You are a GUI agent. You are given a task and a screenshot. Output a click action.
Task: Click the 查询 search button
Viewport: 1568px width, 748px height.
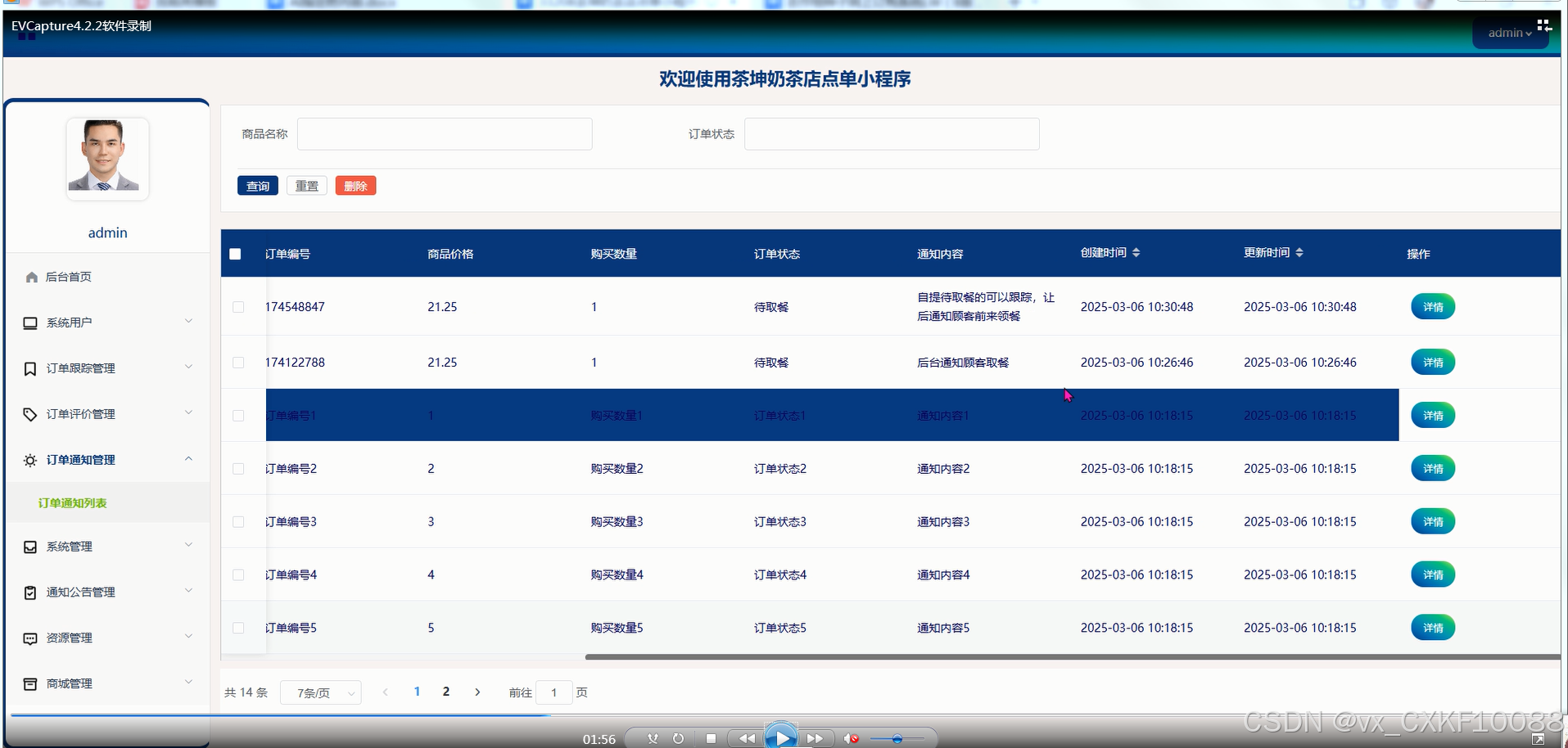pyautogui.click(x=258, y=186)
